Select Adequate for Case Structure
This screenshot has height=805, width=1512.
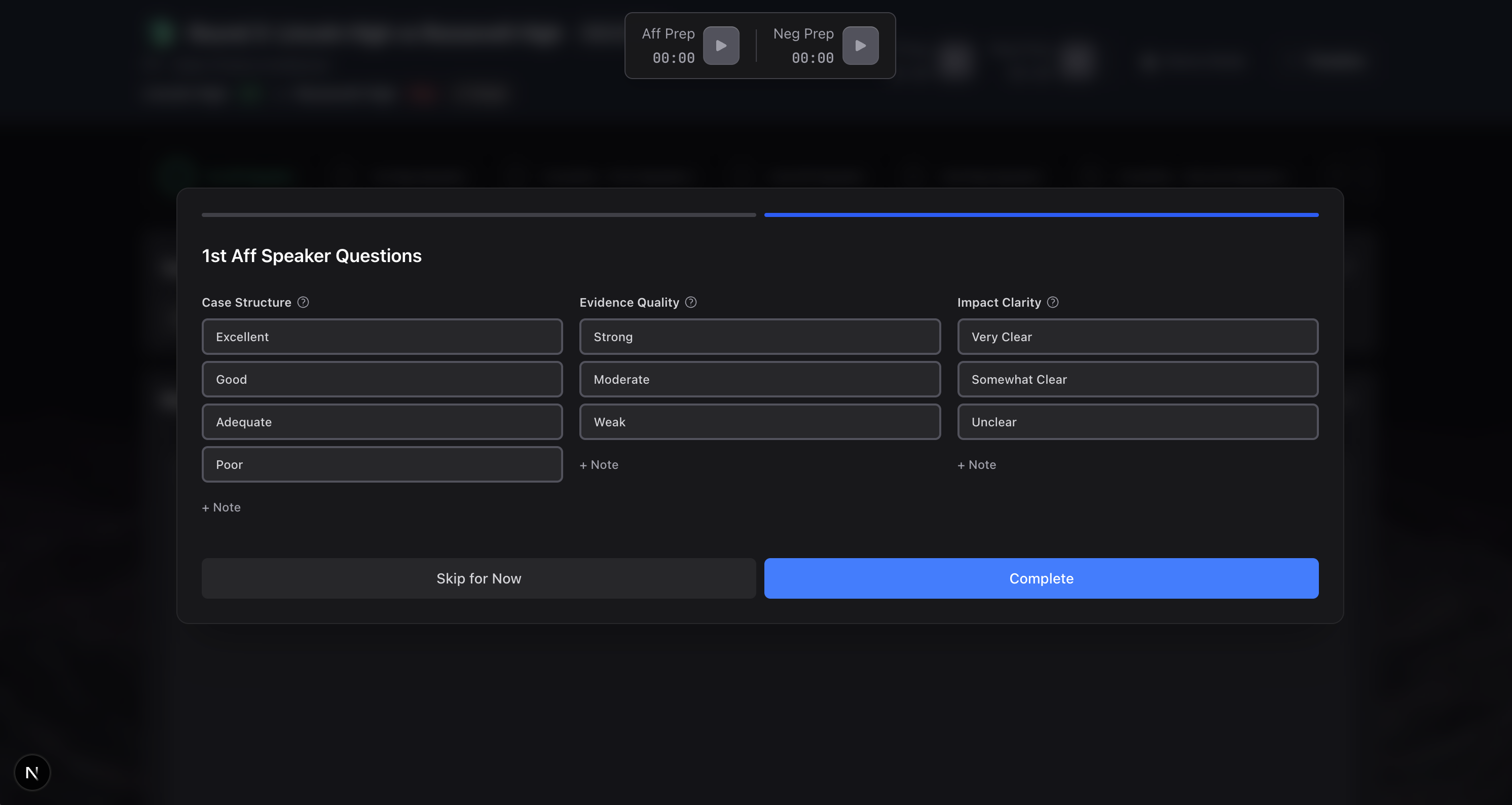[x=382, y=422]
